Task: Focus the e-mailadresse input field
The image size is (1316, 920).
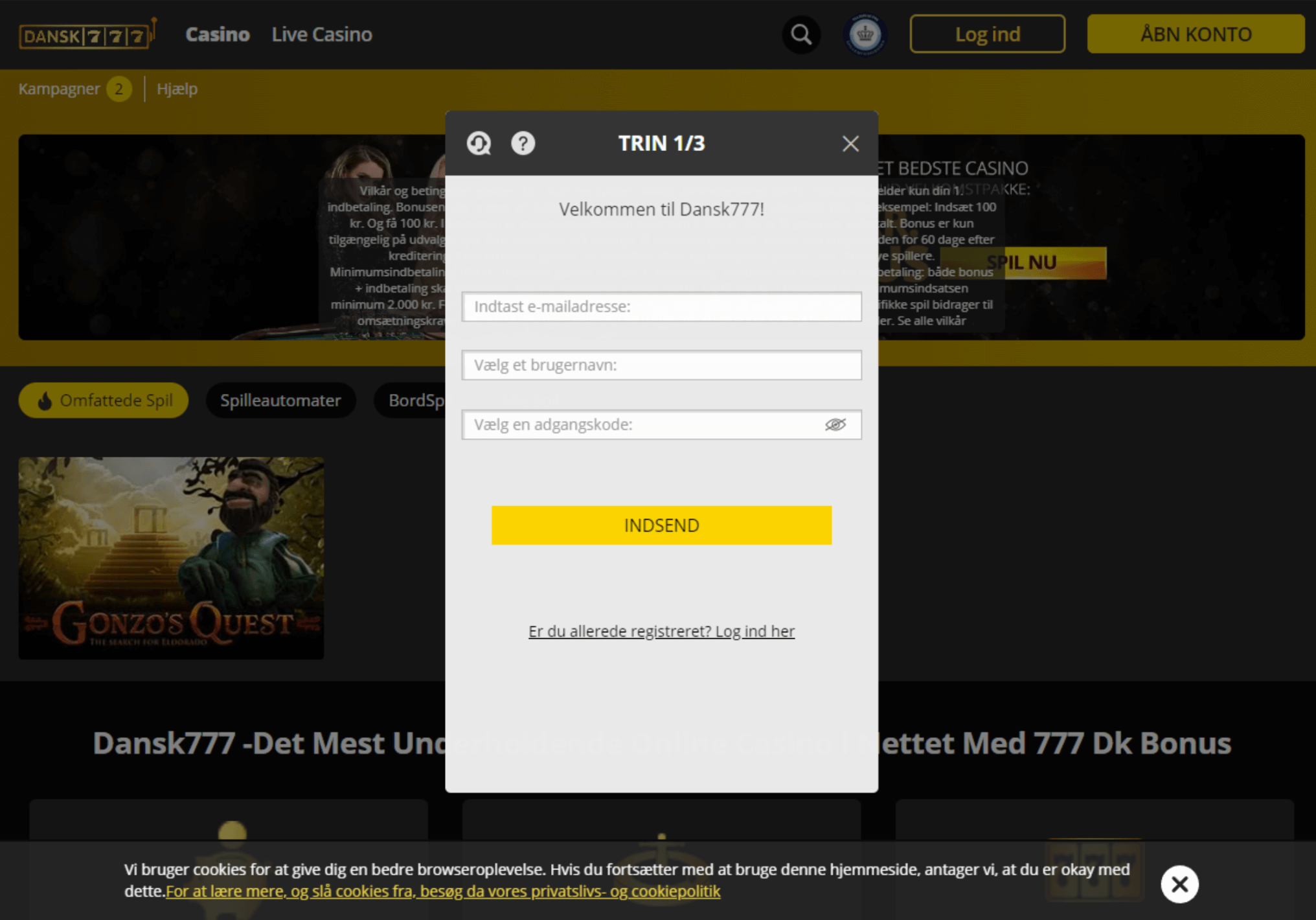Action: [661, 306]
